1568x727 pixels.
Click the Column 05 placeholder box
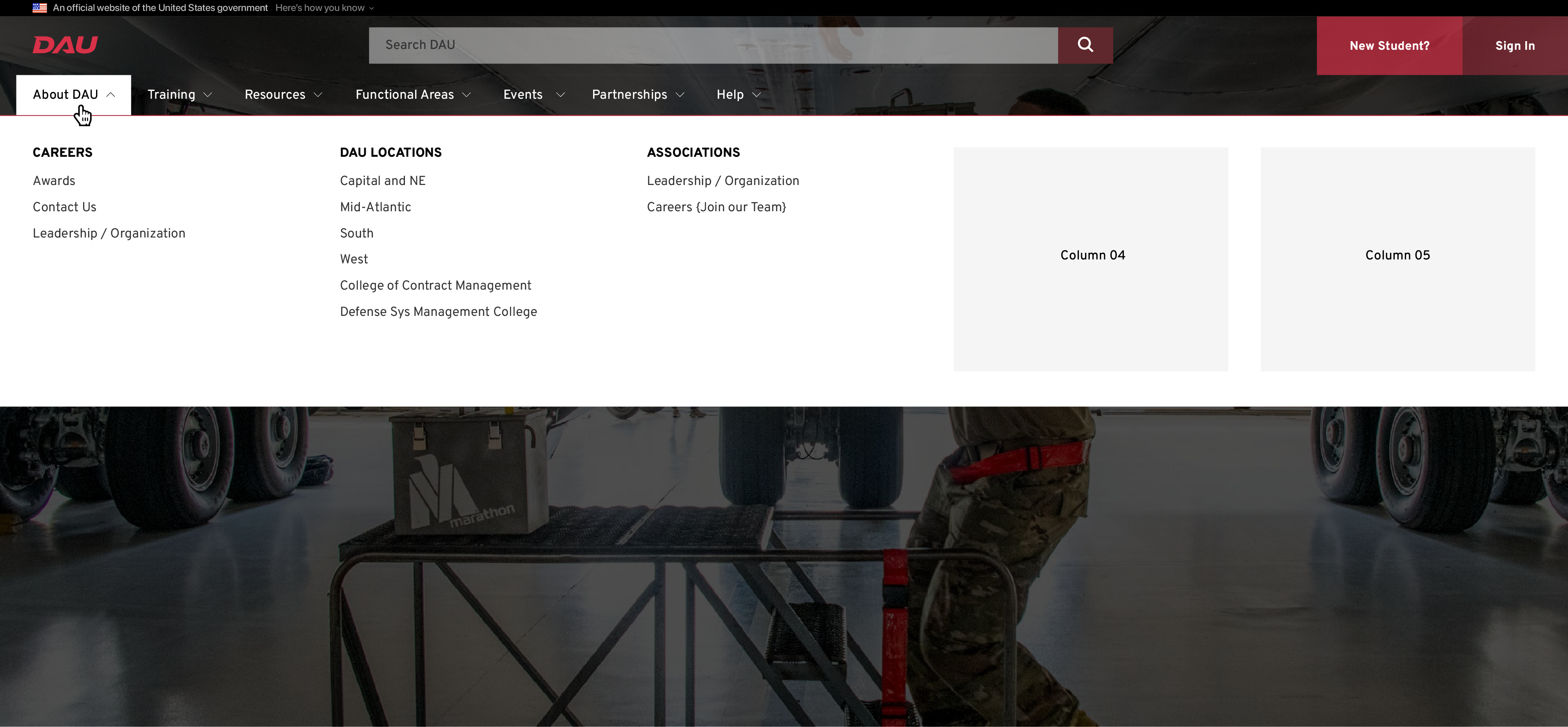(x=1397, y=259)
